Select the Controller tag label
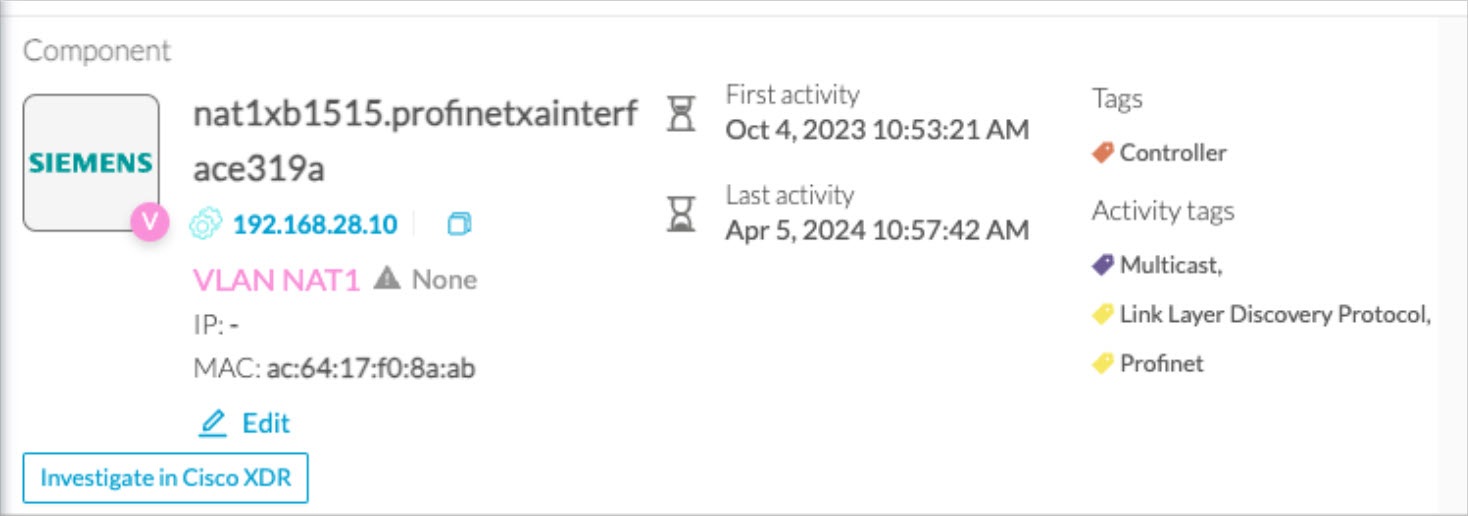The height and width of the screenshot is (516, 1468). click(x=1173, y=153)
